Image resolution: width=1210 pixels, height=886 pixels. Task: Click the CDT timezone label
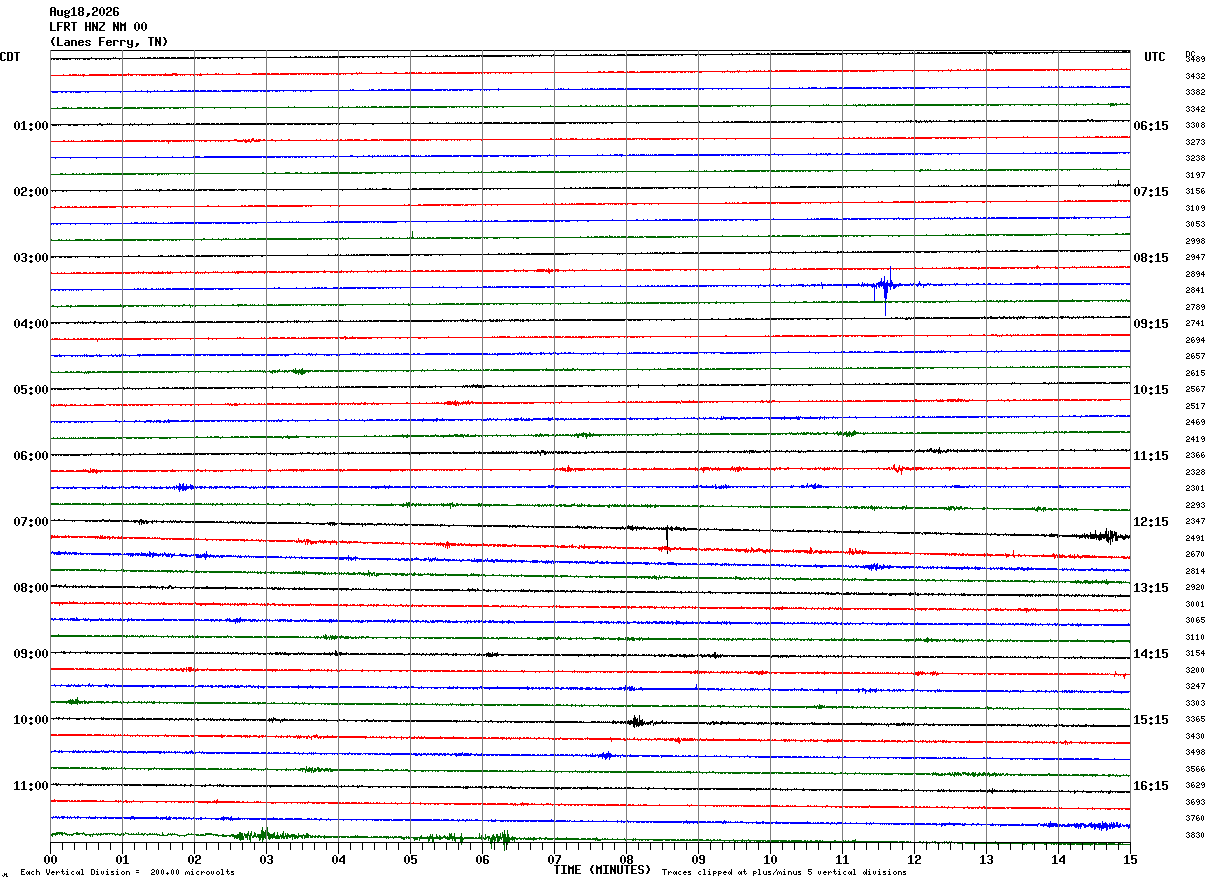click(x=10, y=57)
